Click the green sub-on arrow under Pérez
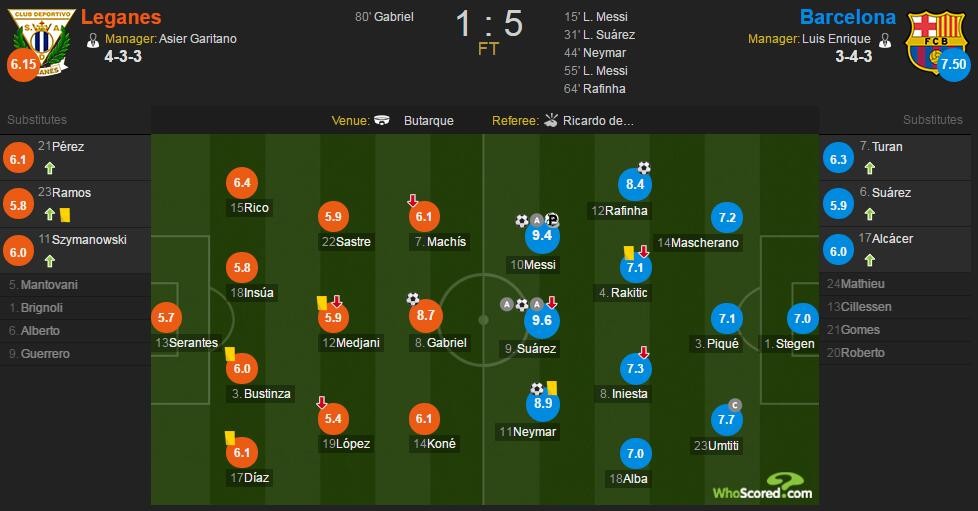 (50, 168)
